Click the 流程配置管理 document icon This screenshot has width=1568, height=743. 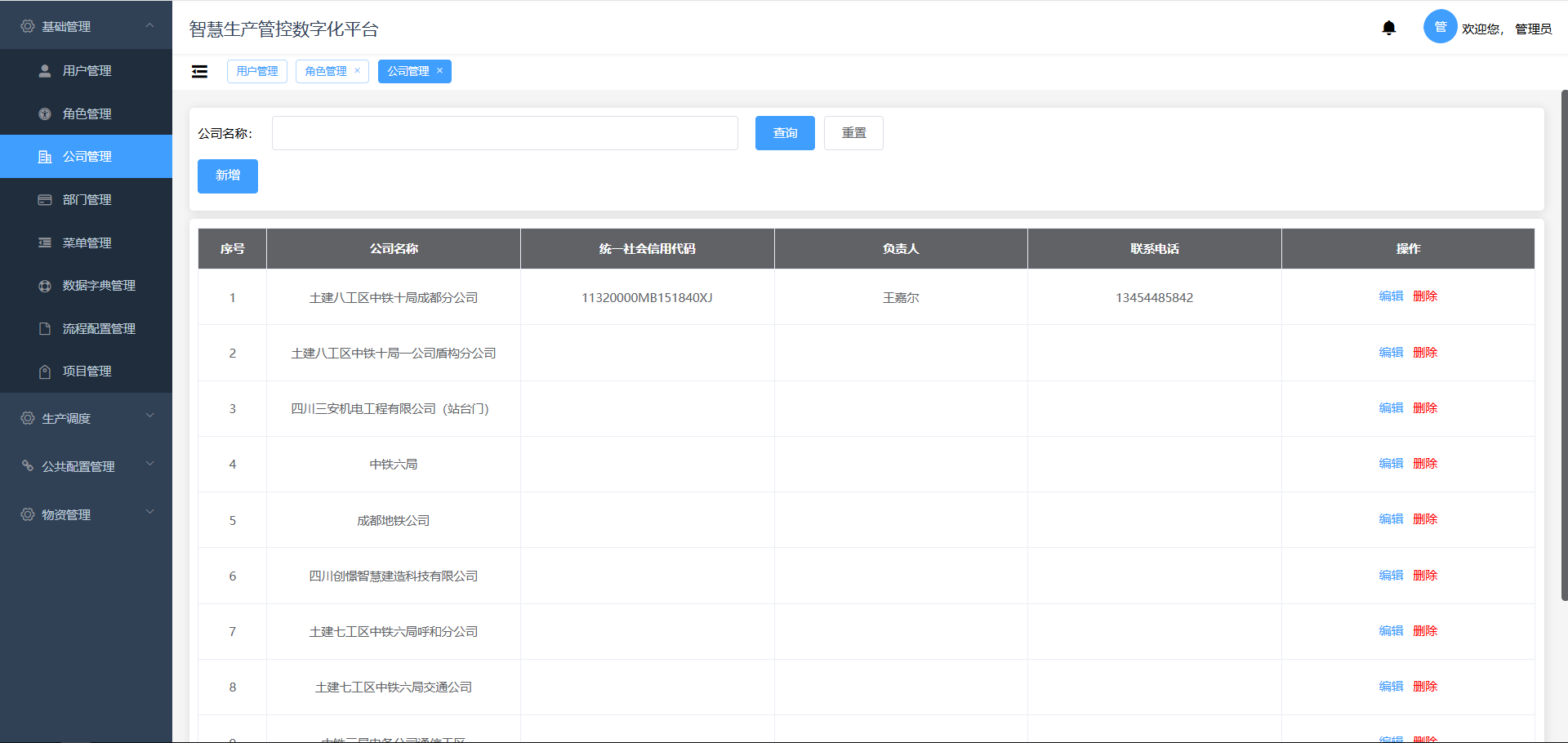coord(45,329)
